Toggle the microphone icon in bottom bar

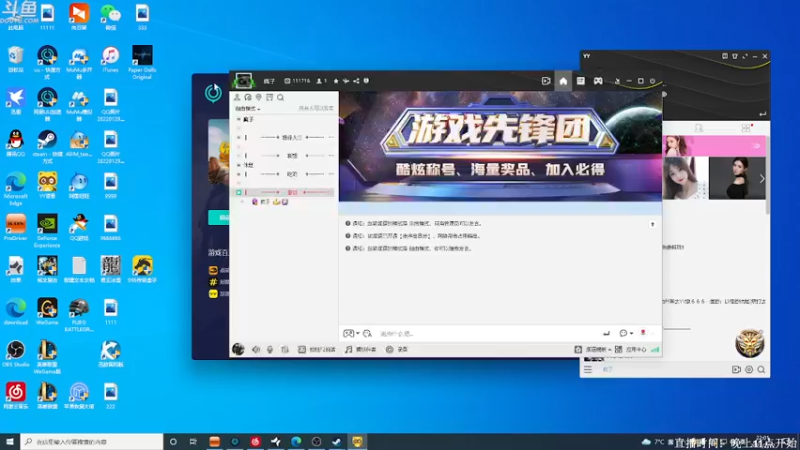point(270,349)
